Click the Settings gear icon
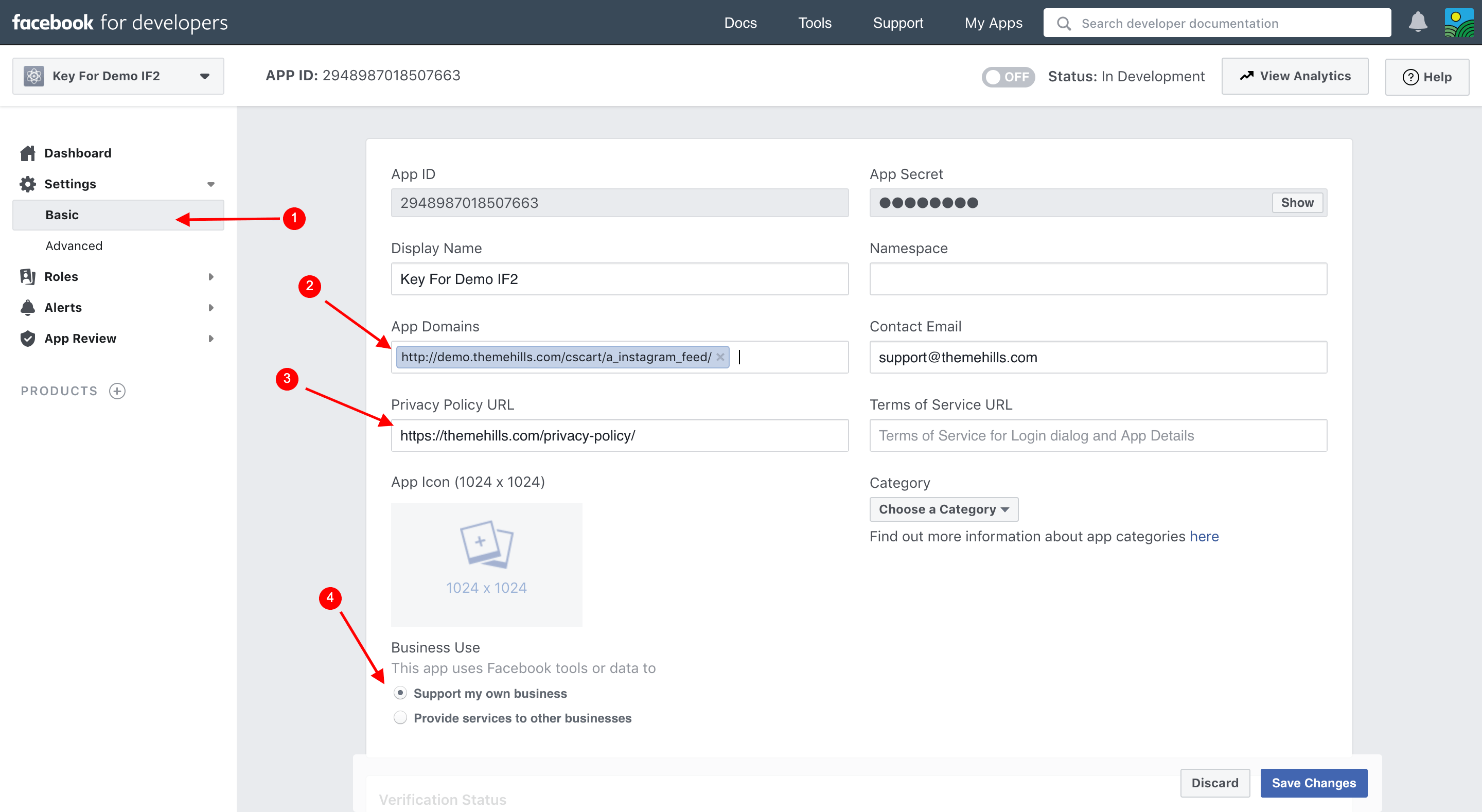This screenshot has width=1482, height=812. 28,184
